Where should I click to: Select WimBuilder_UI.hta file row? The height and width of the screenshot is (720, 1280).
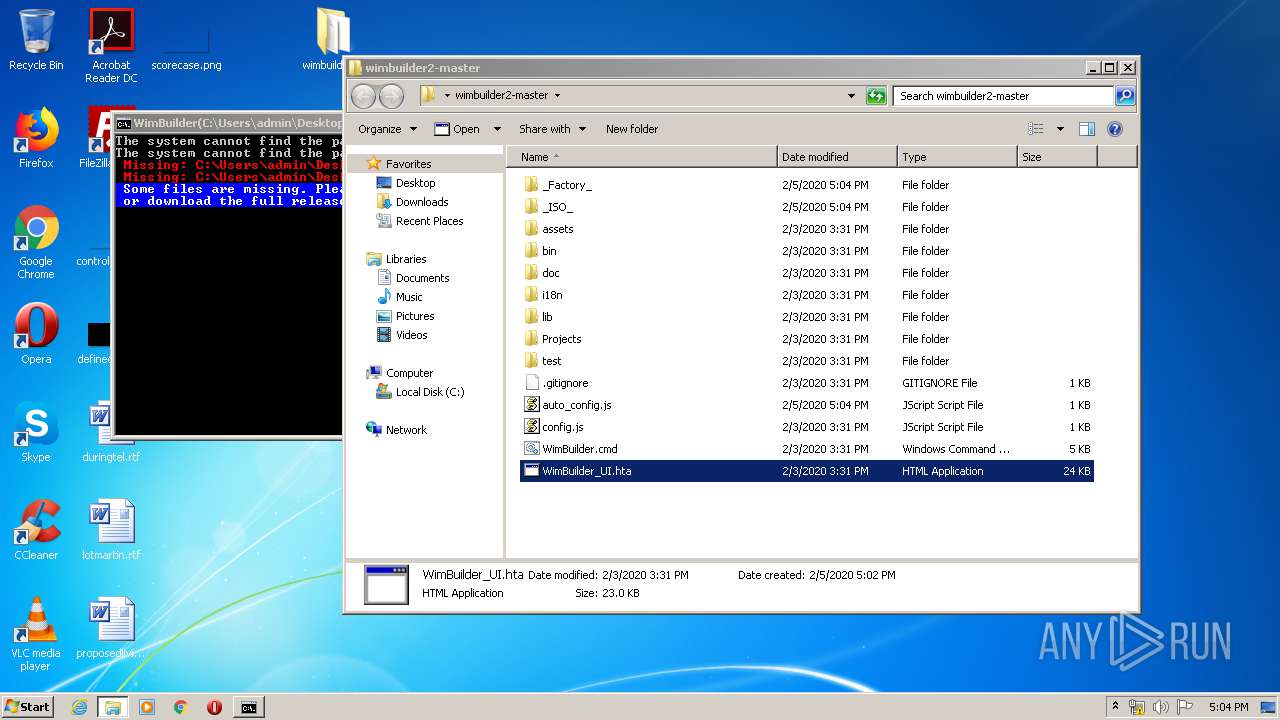(807, 471)
